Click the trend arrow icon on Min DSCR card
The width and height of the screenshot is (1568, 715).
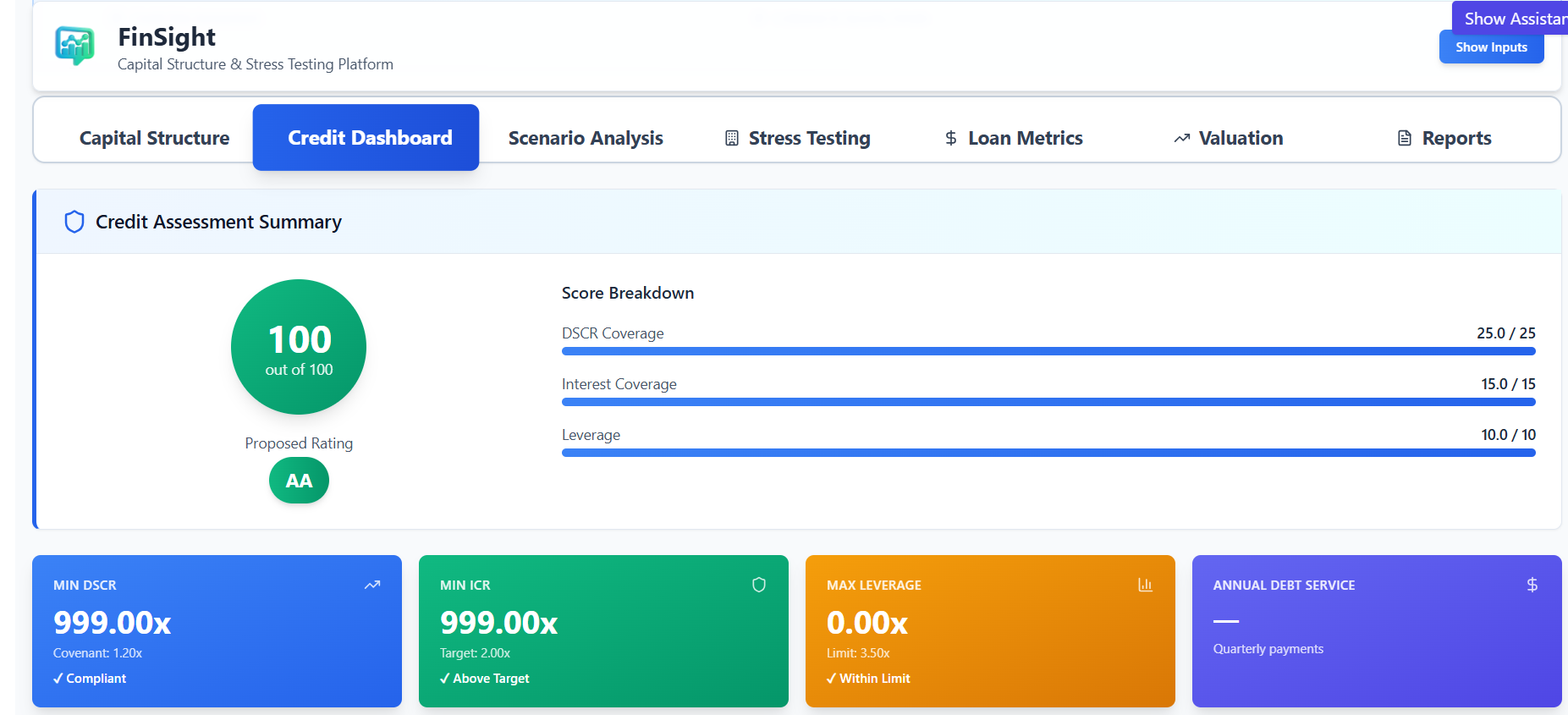372,585
